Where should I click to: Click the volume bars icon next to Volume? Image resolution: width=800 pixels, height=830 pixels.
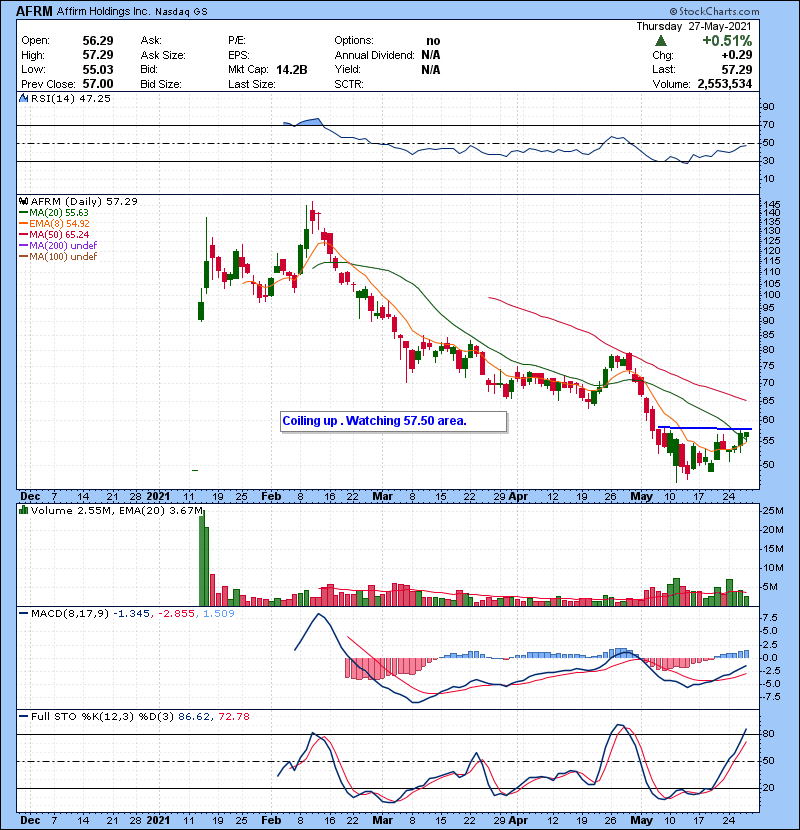pyautogui.click(x=23, y=510)
